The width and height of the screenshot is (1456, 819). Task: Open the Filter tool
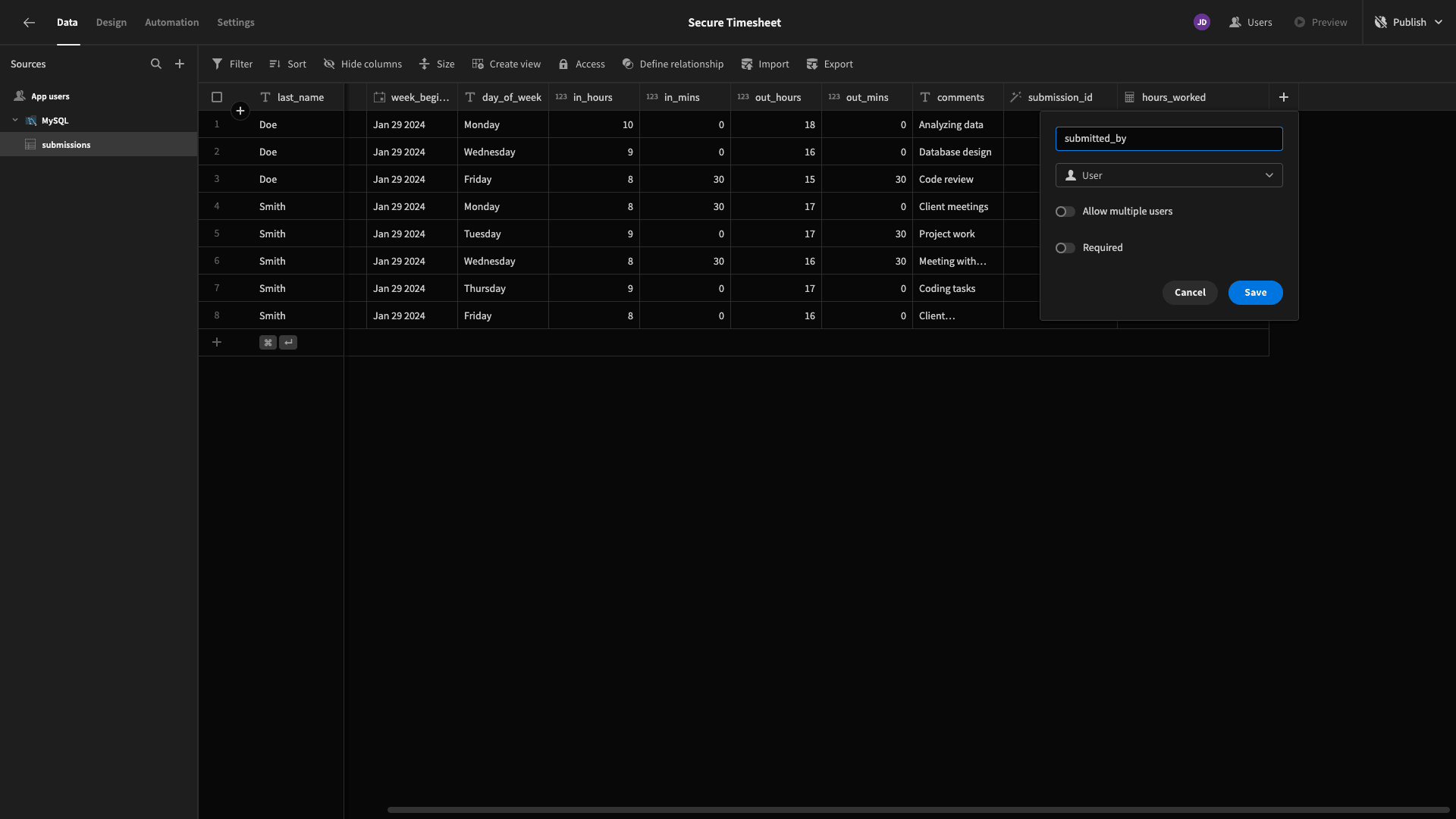[232, 64]
